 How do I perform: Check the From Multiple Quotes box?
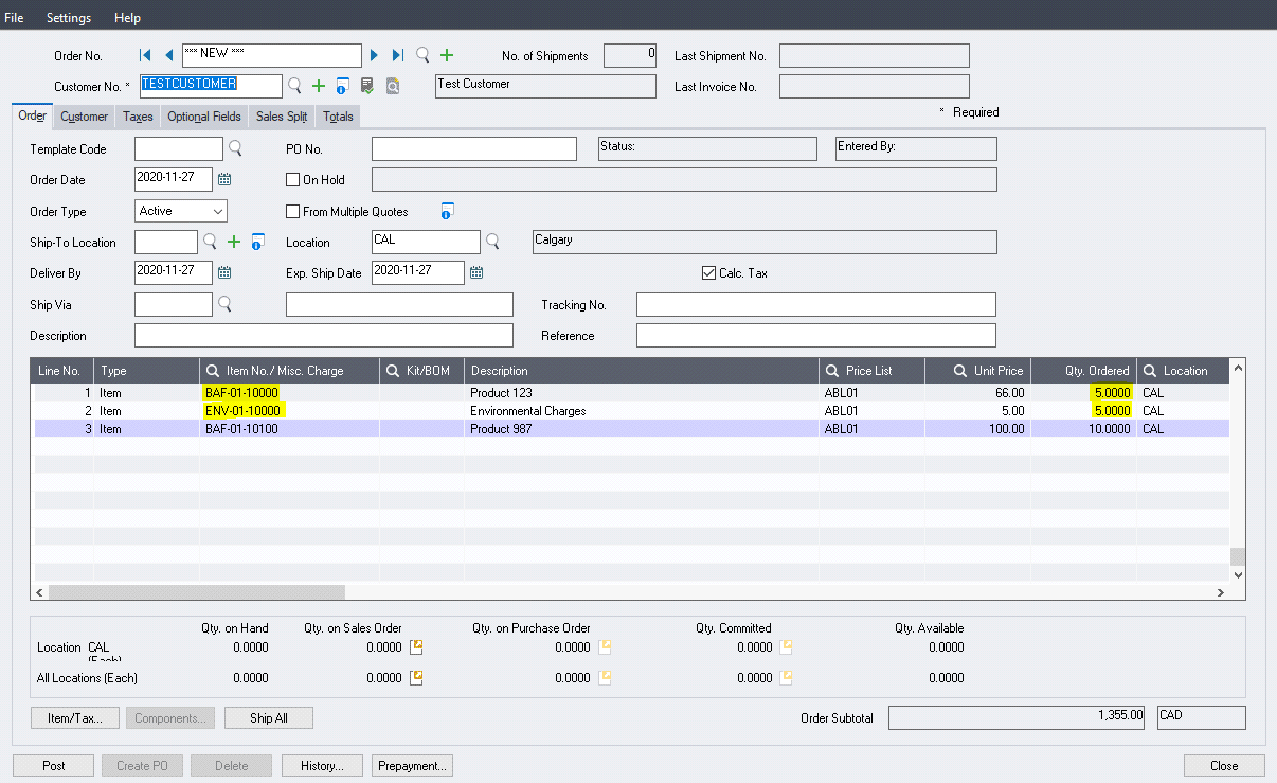pos(293,211)
